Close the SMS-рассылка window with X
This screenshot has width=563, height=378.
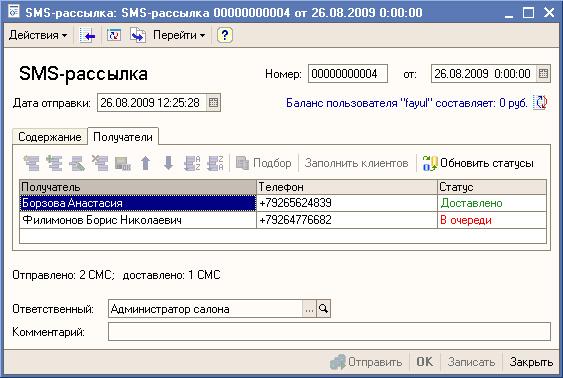point(549,13)
